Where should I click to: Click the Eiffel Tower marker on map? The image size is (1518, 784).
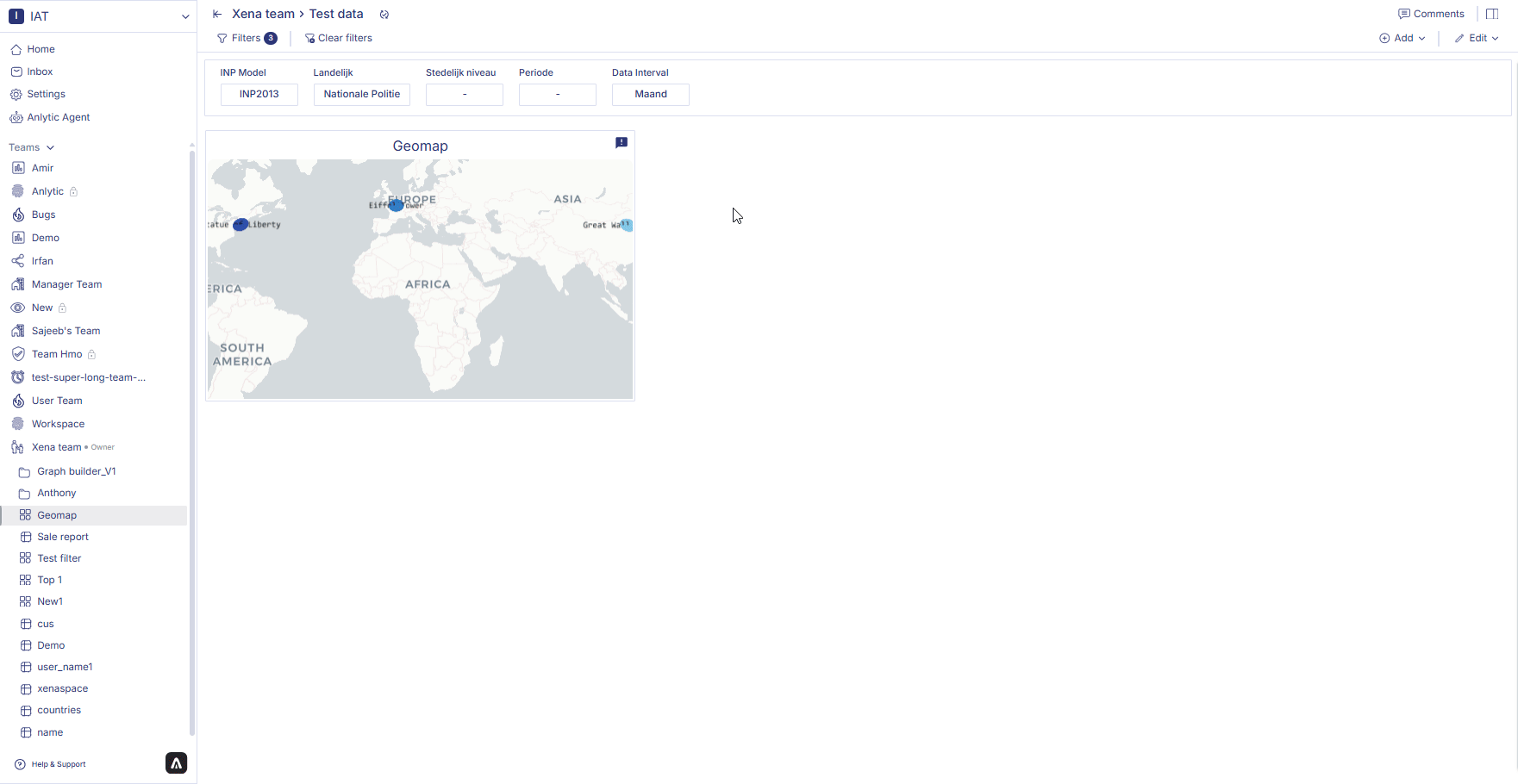396,205
